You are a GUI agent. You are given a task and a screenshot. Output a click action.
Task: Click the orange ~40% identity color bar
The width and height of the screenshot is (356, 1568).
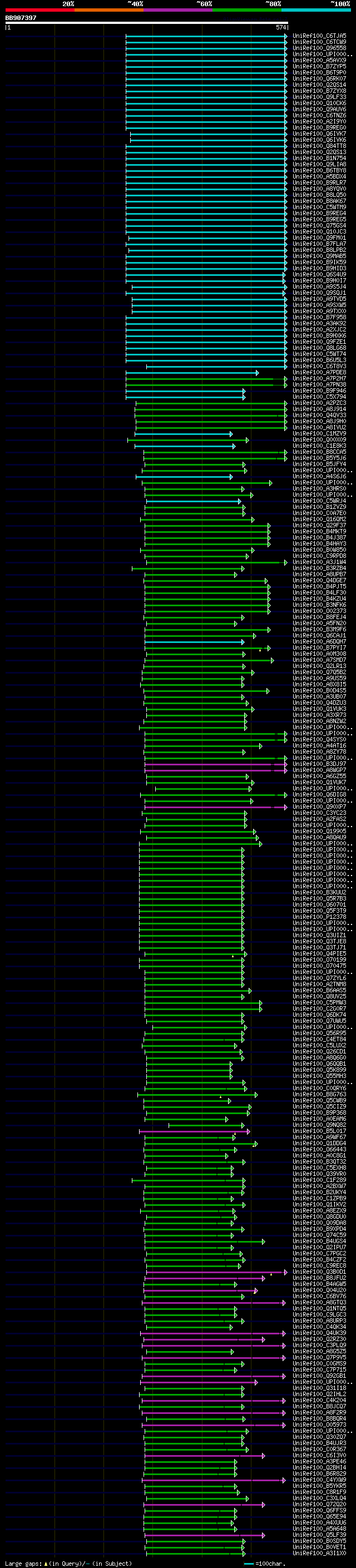tap(109, 11)
